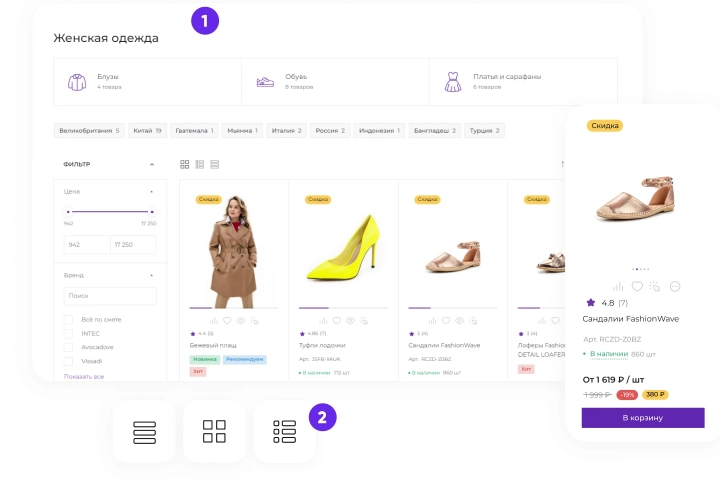One-click buy icon on Сандалии catalog card
This screenshot has width=720, height=479.
(473, 321)
